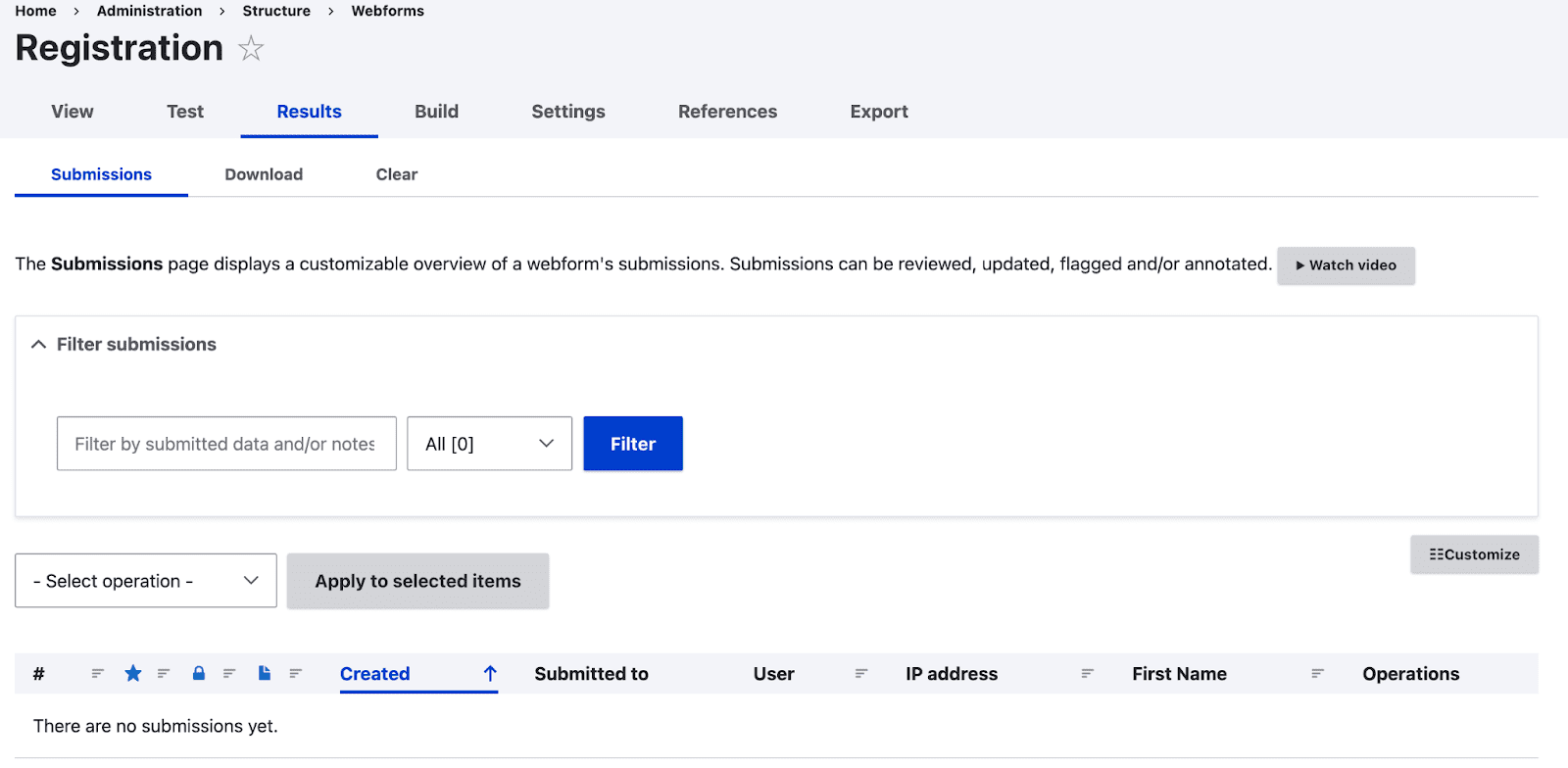Click the Customize table button
Image resolution: width=1568 pixels, height=768 pixels.
coord(1474,554)
